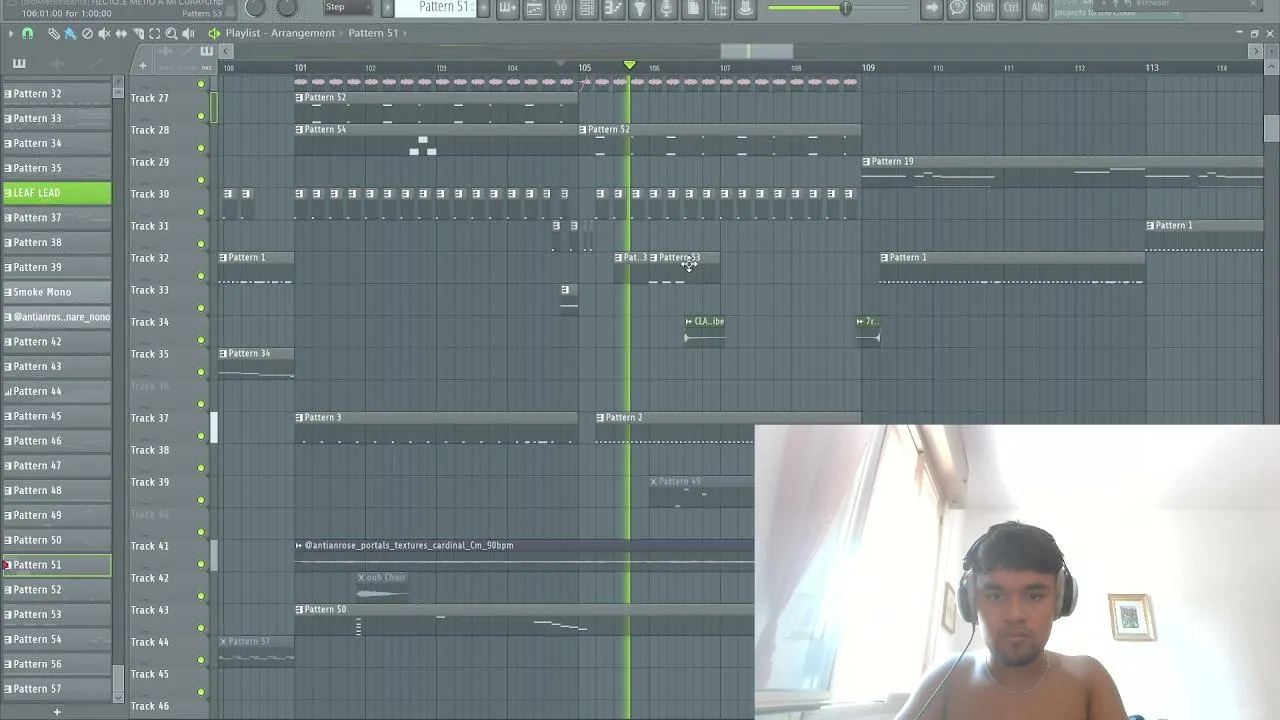Mute Track 27 via its green LED
This screenshot has width=1280, height=720.
(201, 116)
